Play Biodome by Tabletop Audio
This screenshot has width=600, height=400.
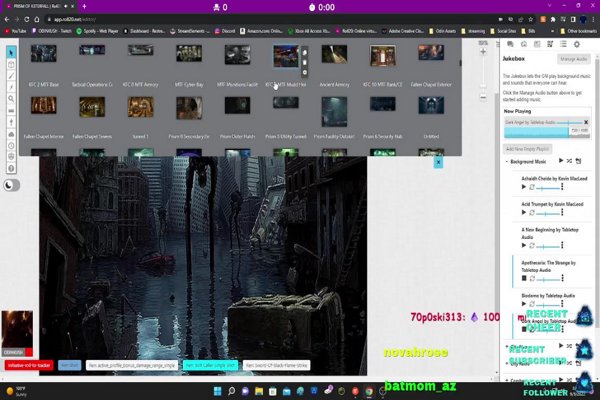tap(524, 304)
